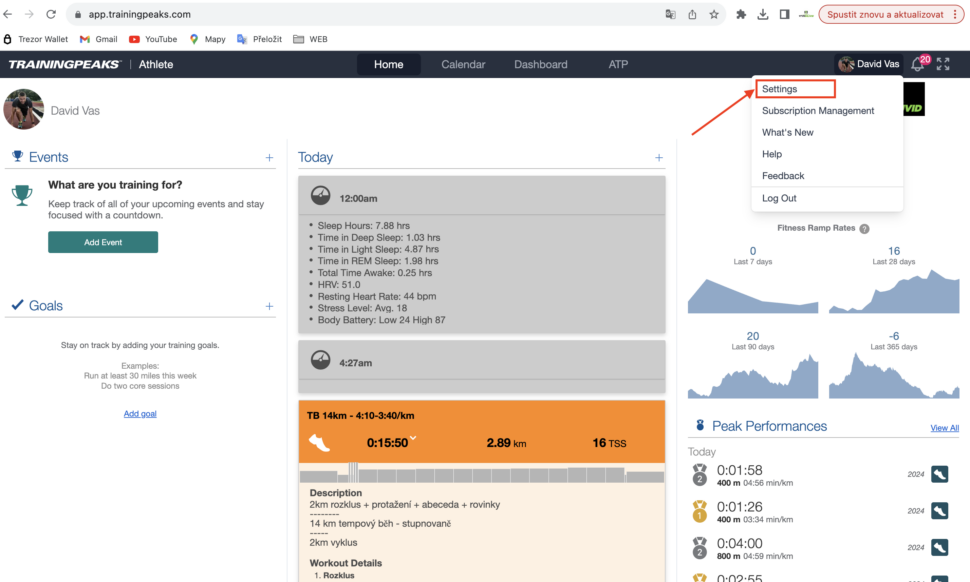Bookmark this page with the star icon
The width and height of the screenshot is (970, 582).
click(714, 14)
